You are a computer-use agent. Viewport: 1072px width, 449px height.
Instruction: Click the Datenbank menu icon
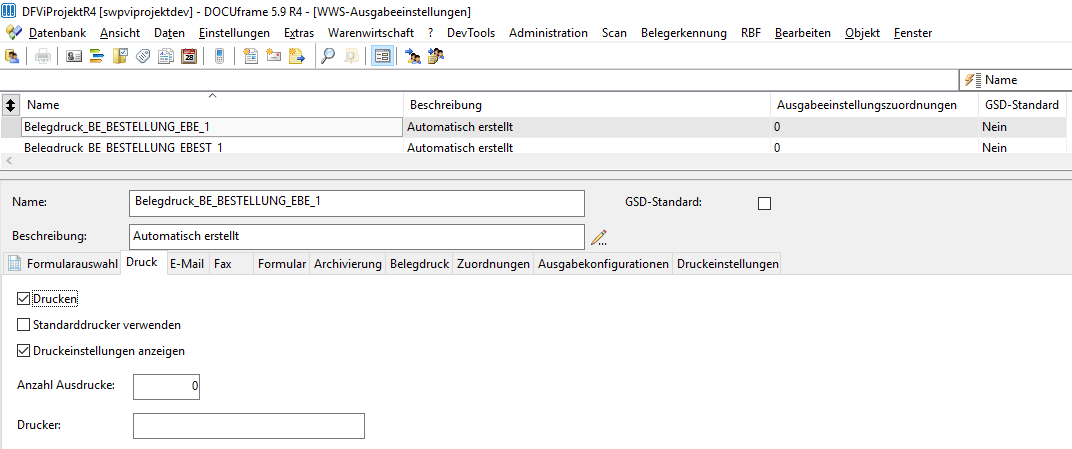[x=14, y=32]
